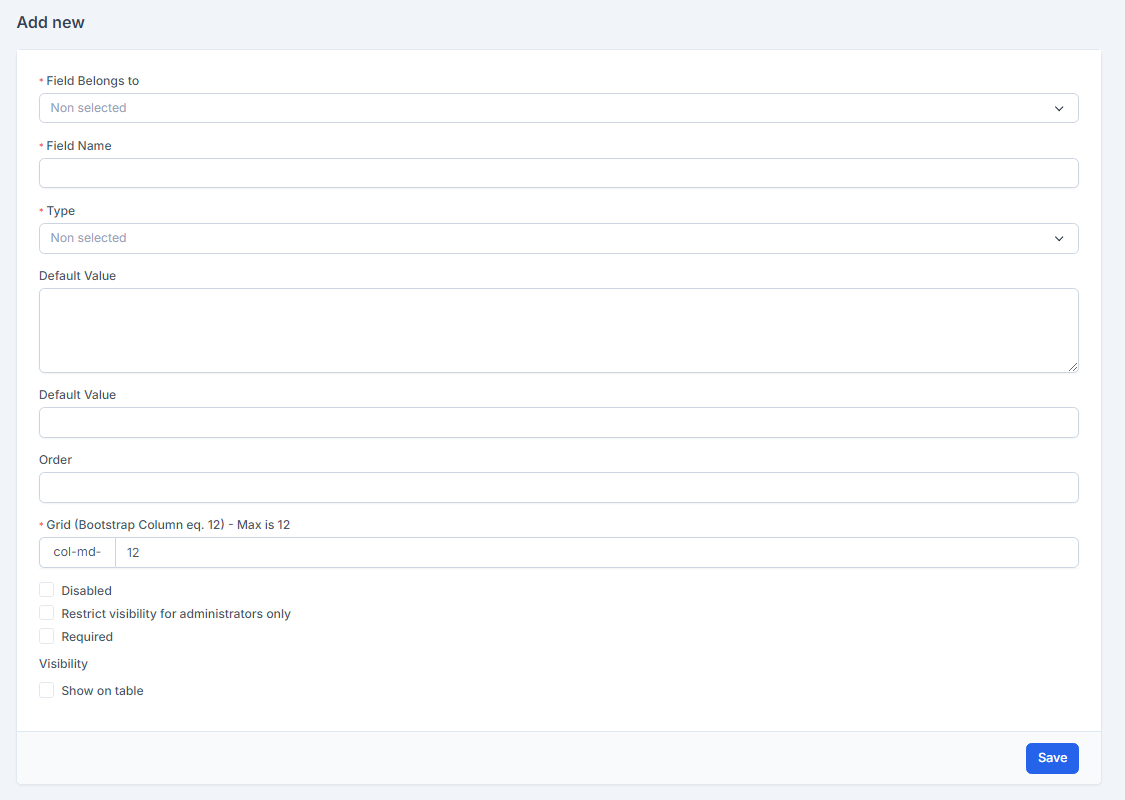Click the Visibility section label
The width and height of the screenshot is (1125, 800).
tap(63, 664)
